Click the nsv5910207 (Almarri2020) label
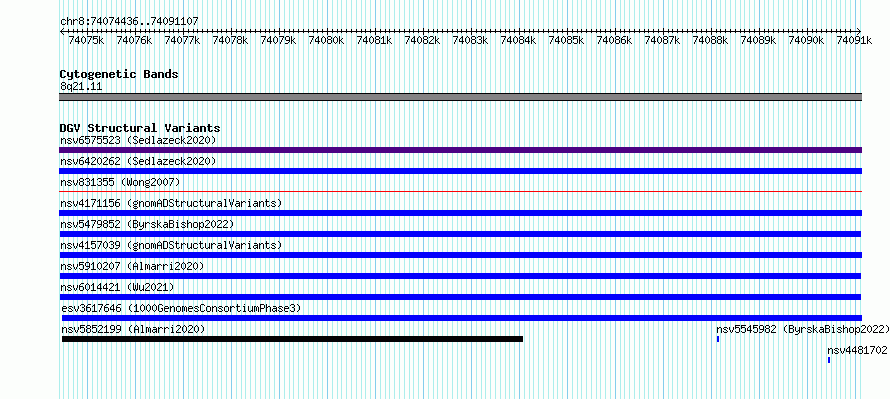 coord(132,266)
